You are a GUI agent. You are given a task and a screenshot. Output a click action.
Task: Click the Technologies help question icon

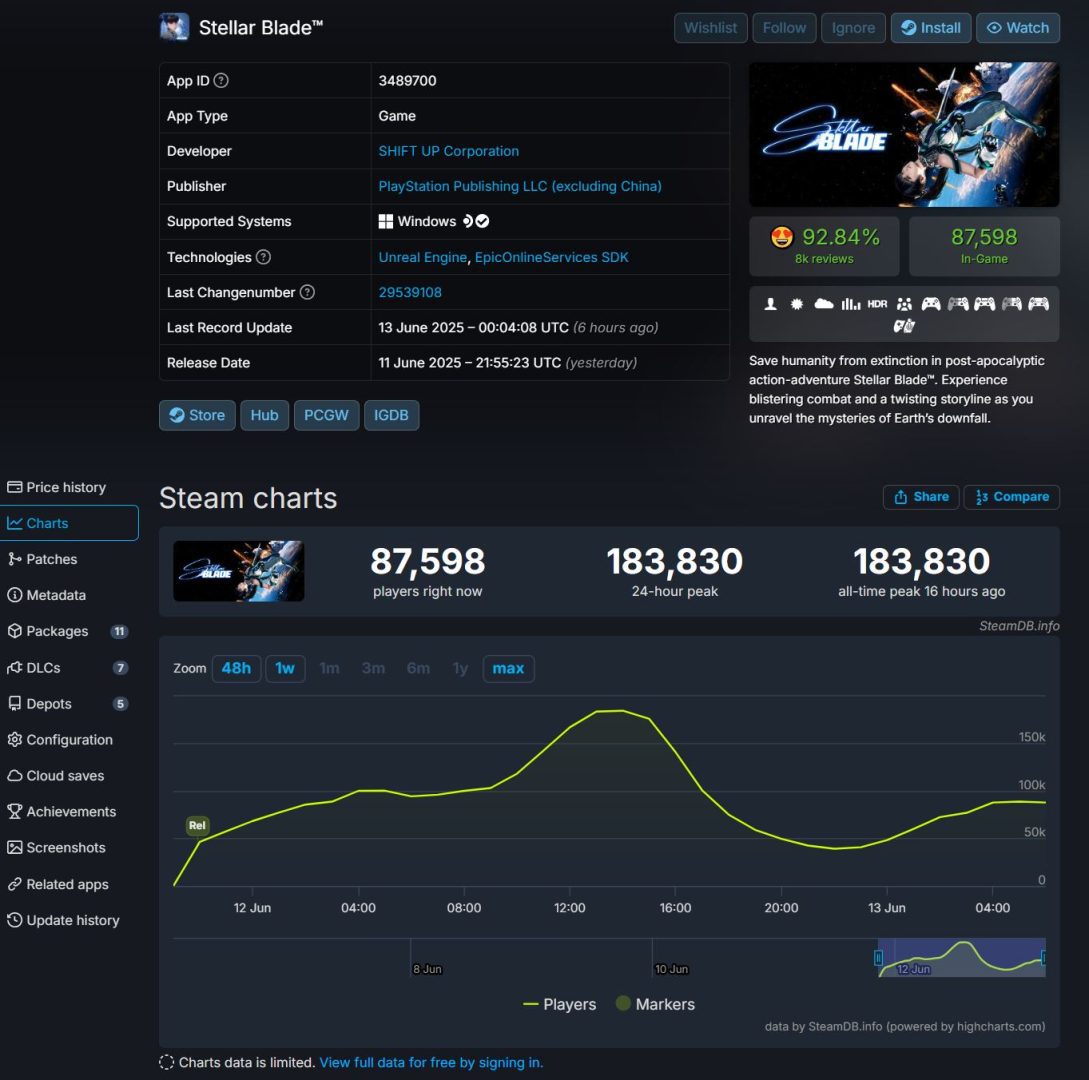coord(263,257)
